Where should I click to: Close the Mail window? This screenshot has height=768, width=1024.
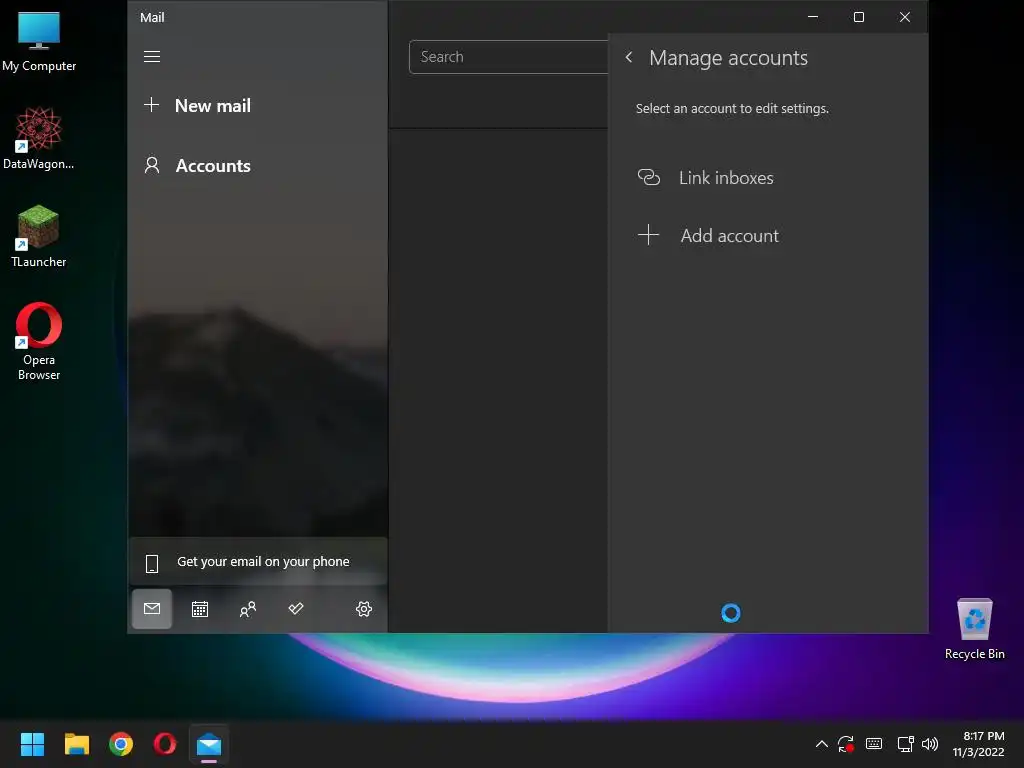[x=904, y=17]
